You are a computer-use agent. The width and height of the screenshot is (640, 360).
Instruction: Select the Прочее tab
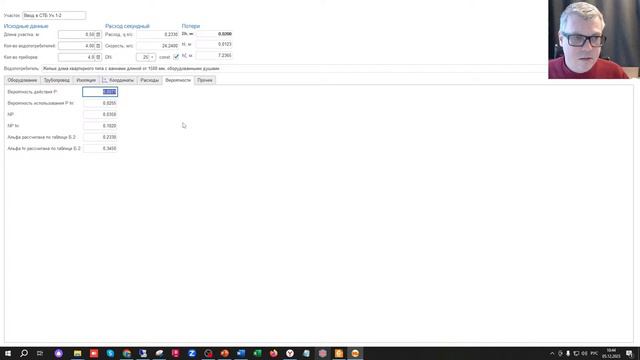tap(204, 80)
